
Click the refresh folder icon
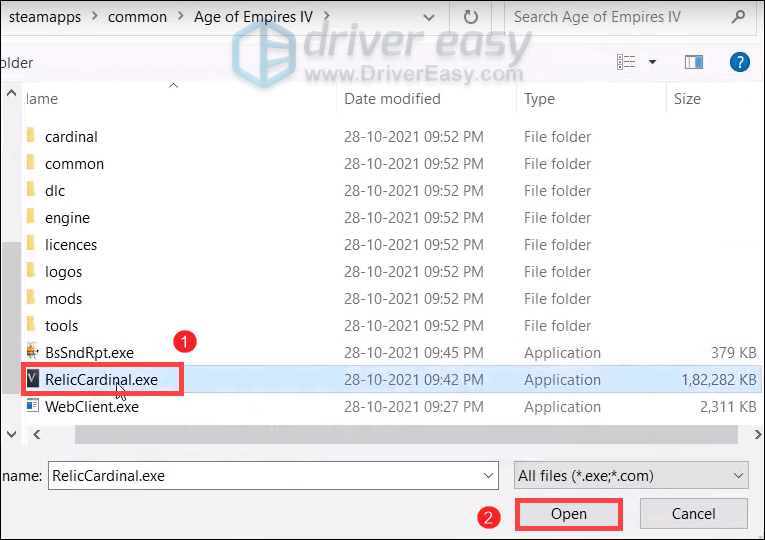coord(470,17)
